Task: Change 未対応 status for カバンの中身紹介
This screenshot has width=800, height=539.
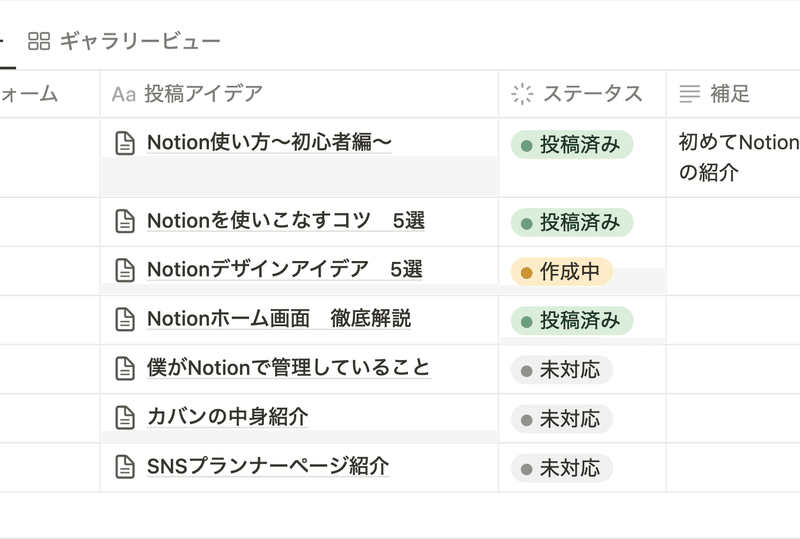Action: coord(562,419)
